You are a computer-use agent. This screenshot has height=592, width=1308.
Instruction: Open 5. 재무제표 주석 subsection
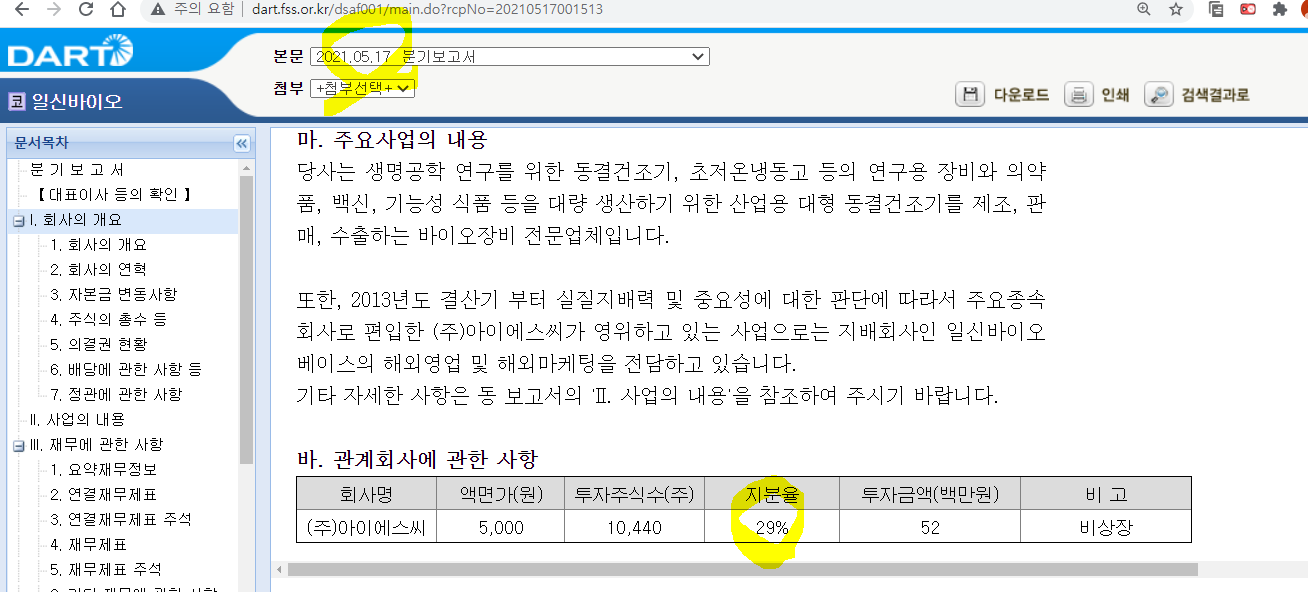click(106, 570)
